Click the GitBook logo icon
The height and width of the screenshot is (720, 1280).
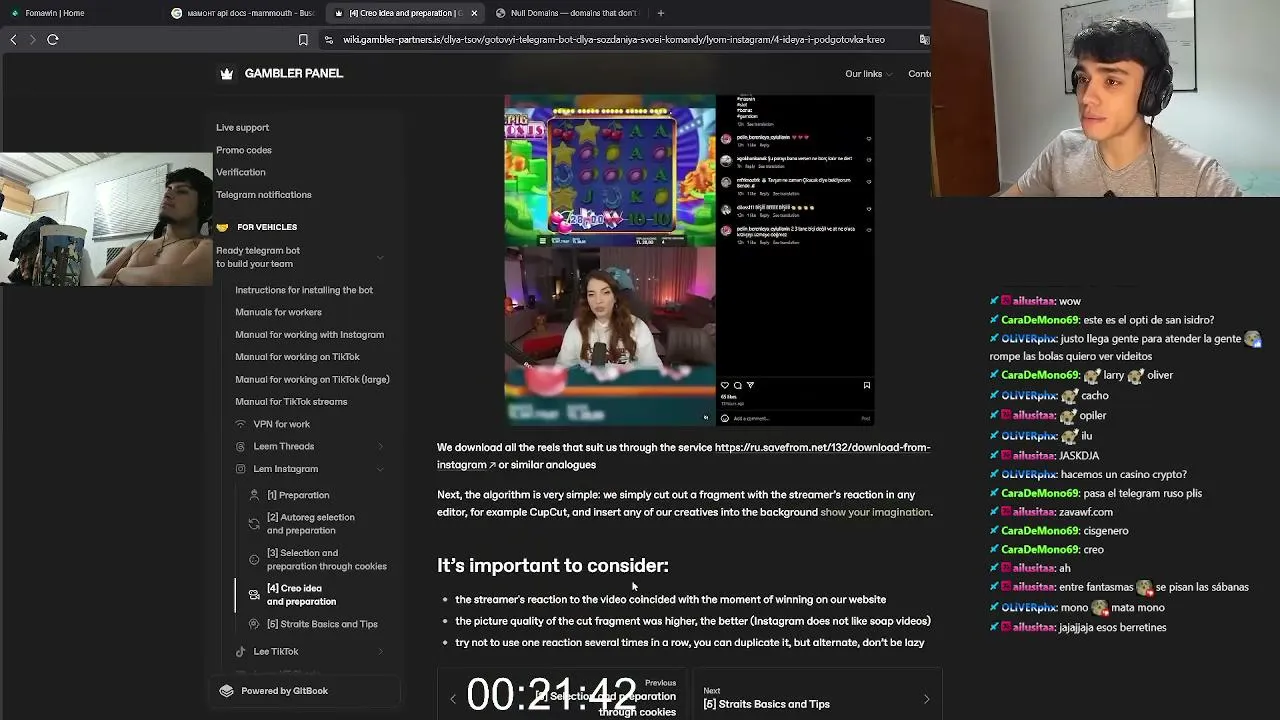point(226,691)
